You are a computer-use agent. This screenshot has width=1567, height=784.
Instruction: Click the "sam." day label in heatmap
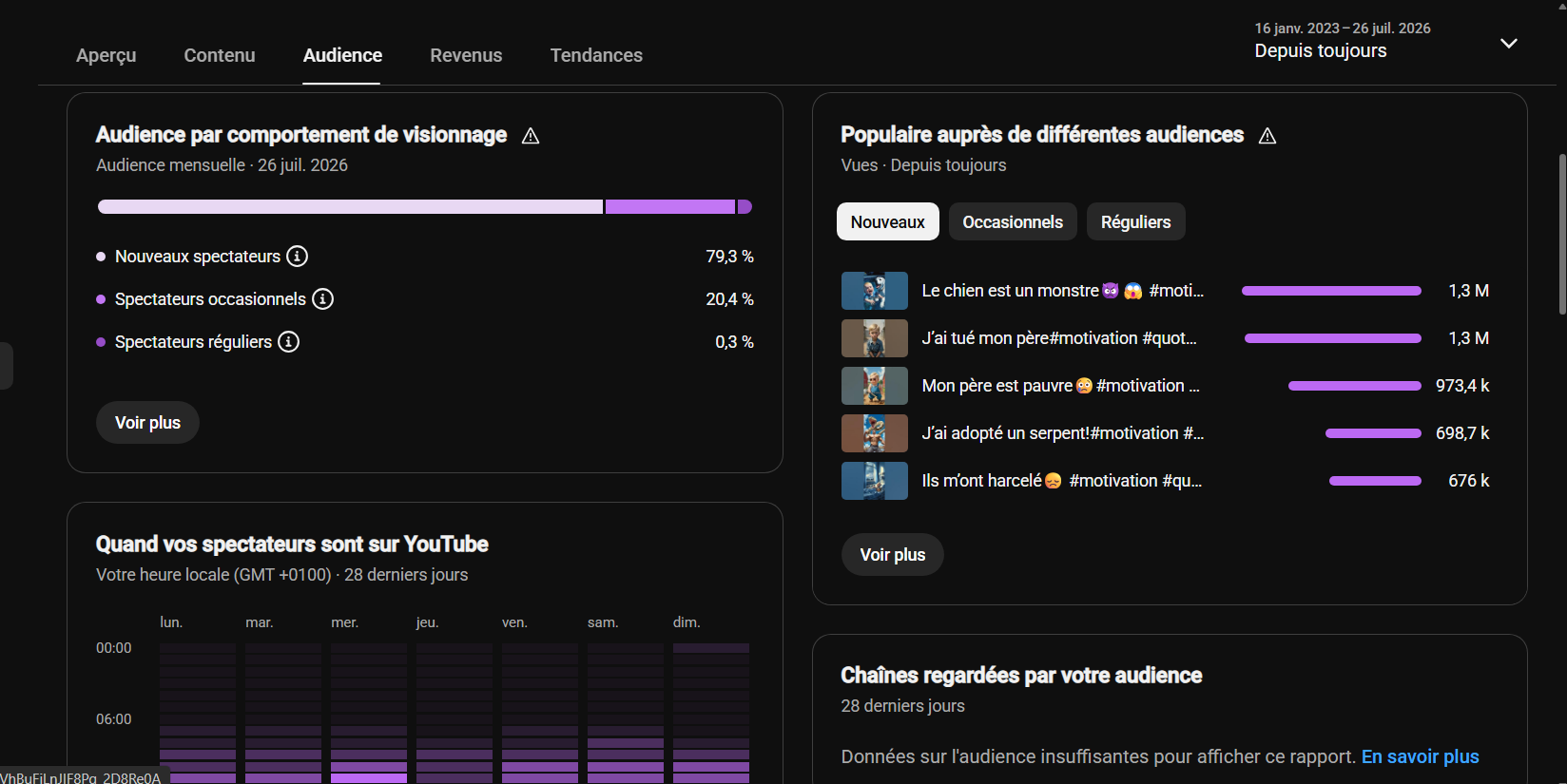pyautogui.click(x=603, y=622)
